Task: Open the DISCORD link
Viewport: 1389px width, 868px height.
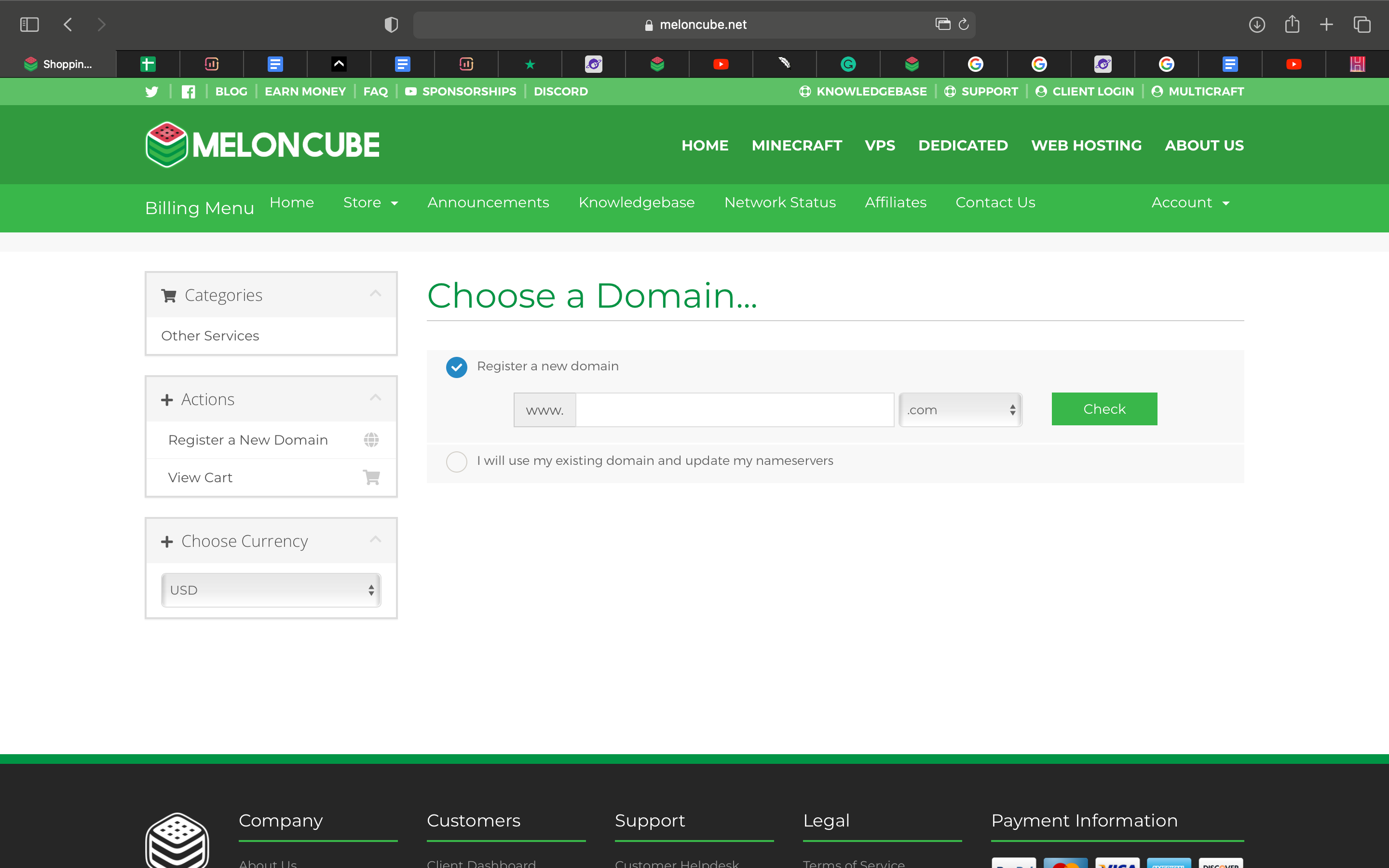Action: tap(561, 92)
